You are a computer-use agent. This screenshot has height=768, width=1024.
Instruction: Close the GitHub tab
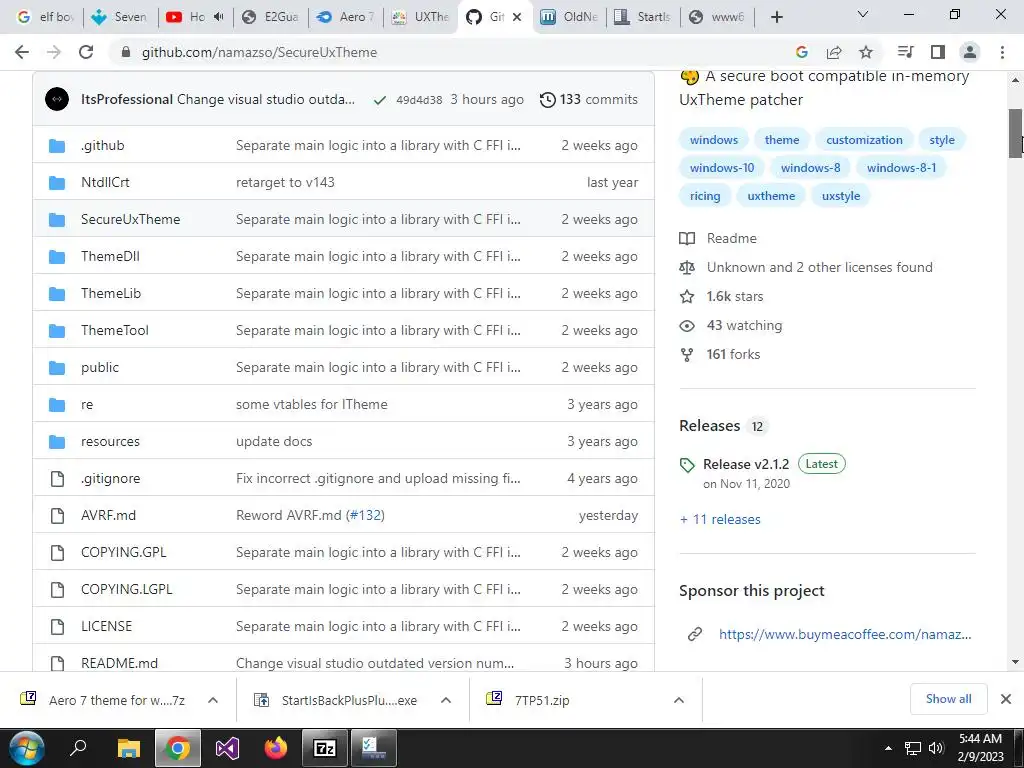click(517, 17)
